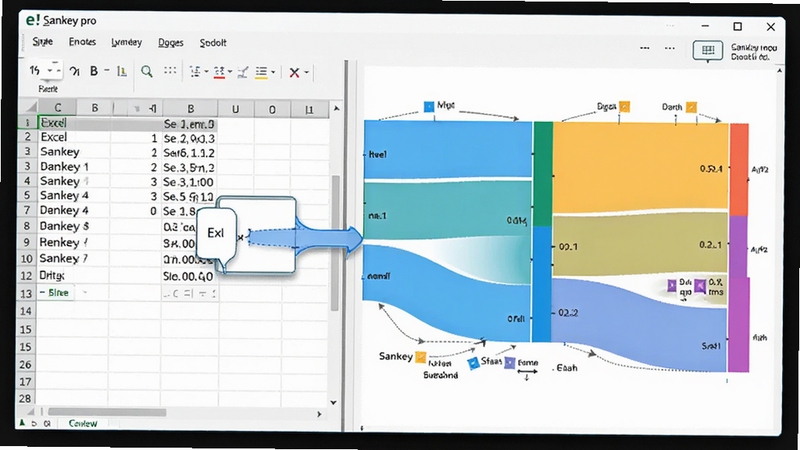Expand the numbered list icon's dropdown arrow

tap(206, 71)
